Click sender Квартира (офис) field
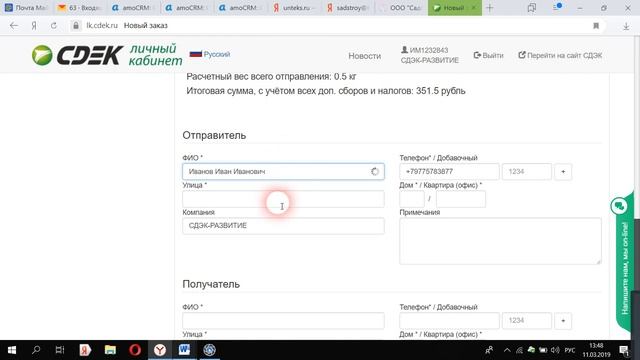This screenshot has width=640, height=360. (460, 199)
